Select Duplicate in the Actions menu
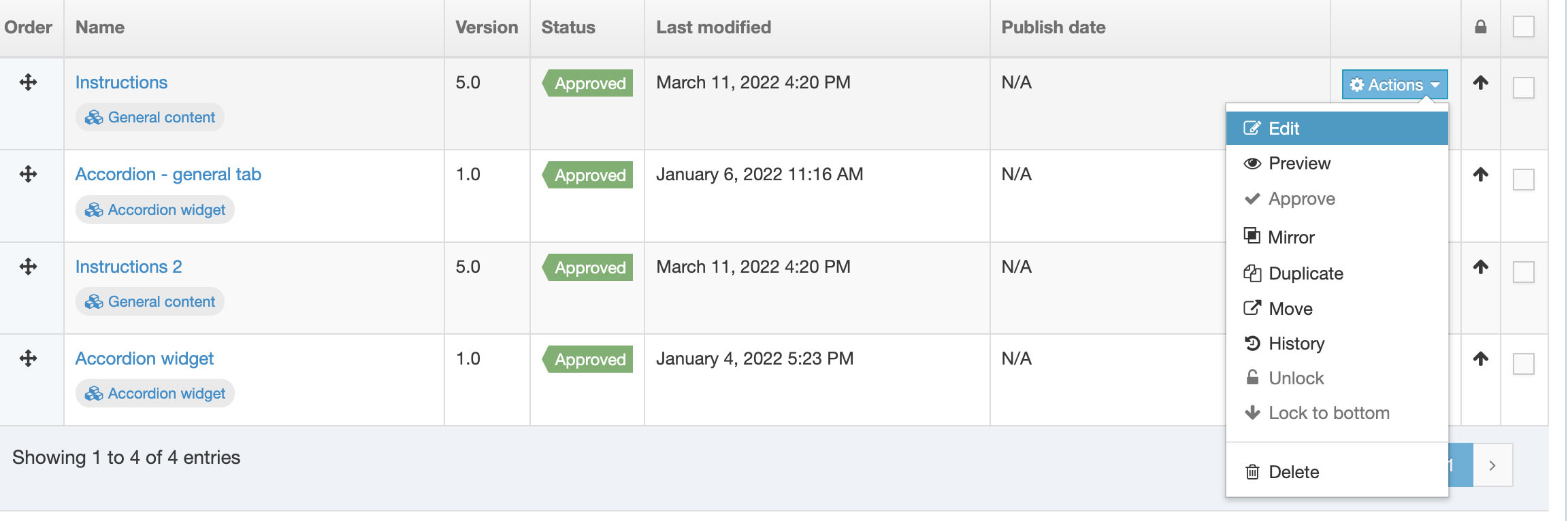 click(x=1305, y=273)
